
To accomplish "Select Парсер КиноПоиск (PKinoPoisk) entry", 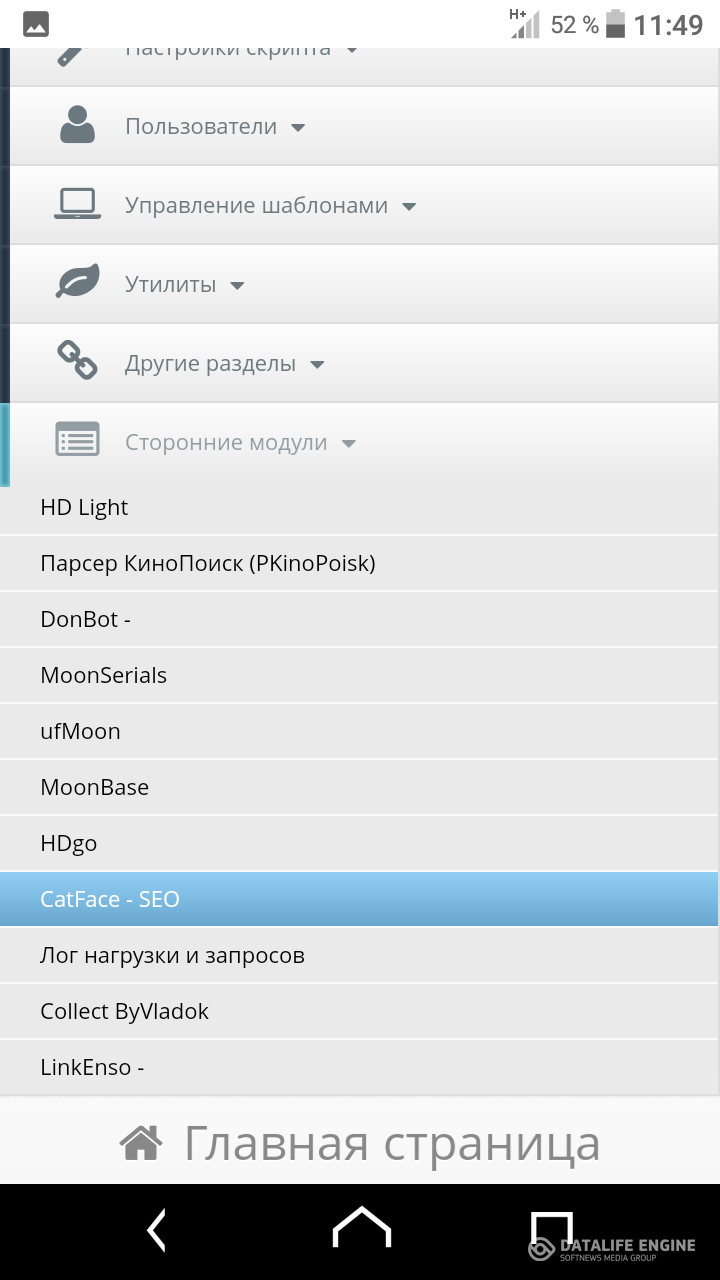I will [x=207, y=563].
